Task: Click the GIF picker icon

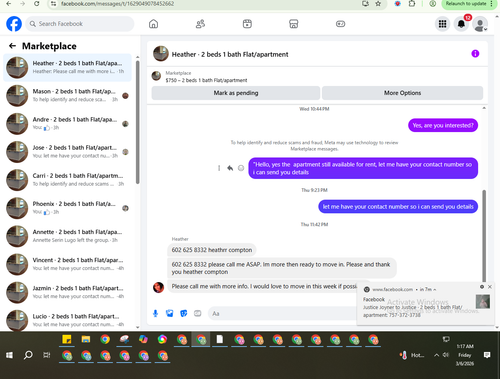Action: (x=198, y=313)
